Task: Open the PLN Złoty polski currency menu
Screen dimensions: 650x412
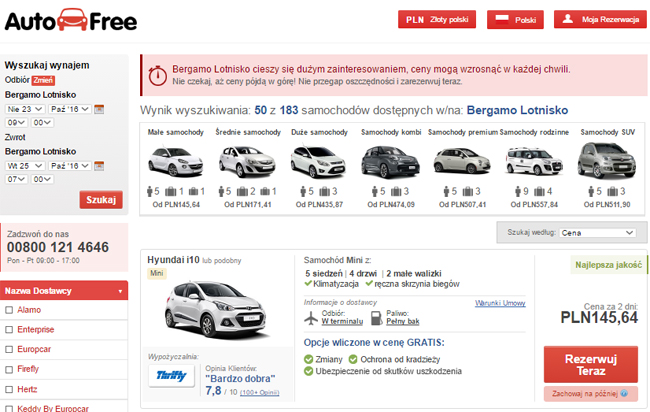Action: [437, 19]
